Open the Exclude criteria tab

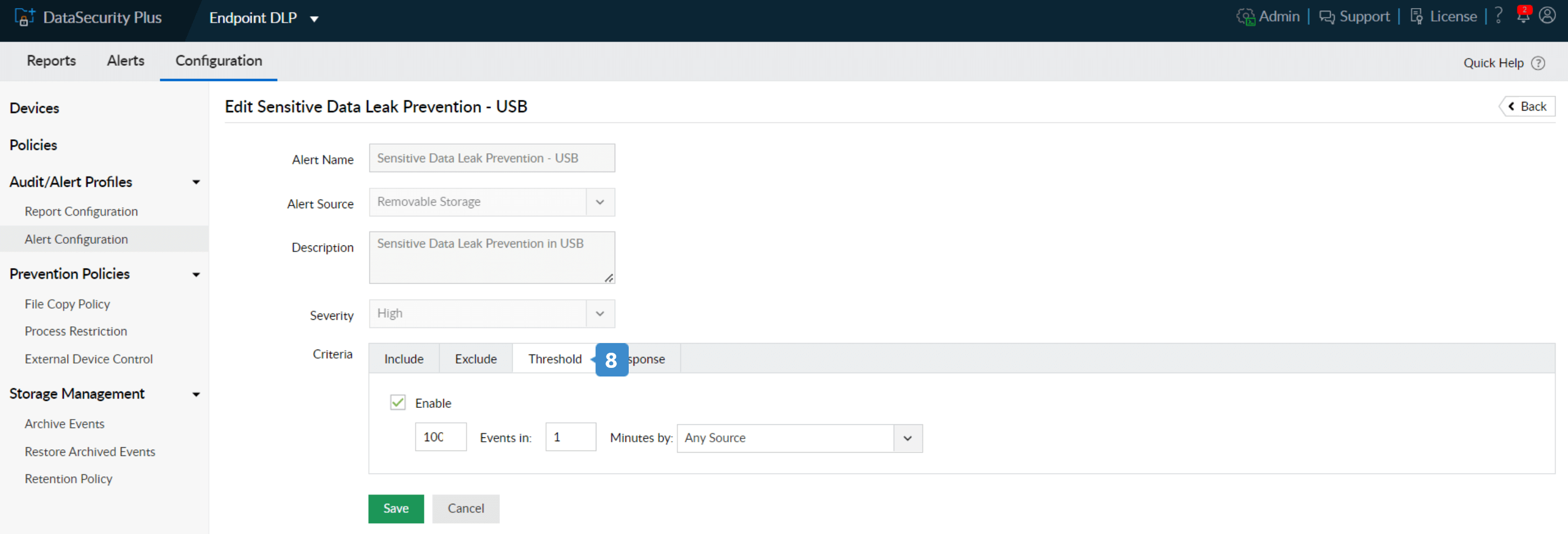coord(476,359)
